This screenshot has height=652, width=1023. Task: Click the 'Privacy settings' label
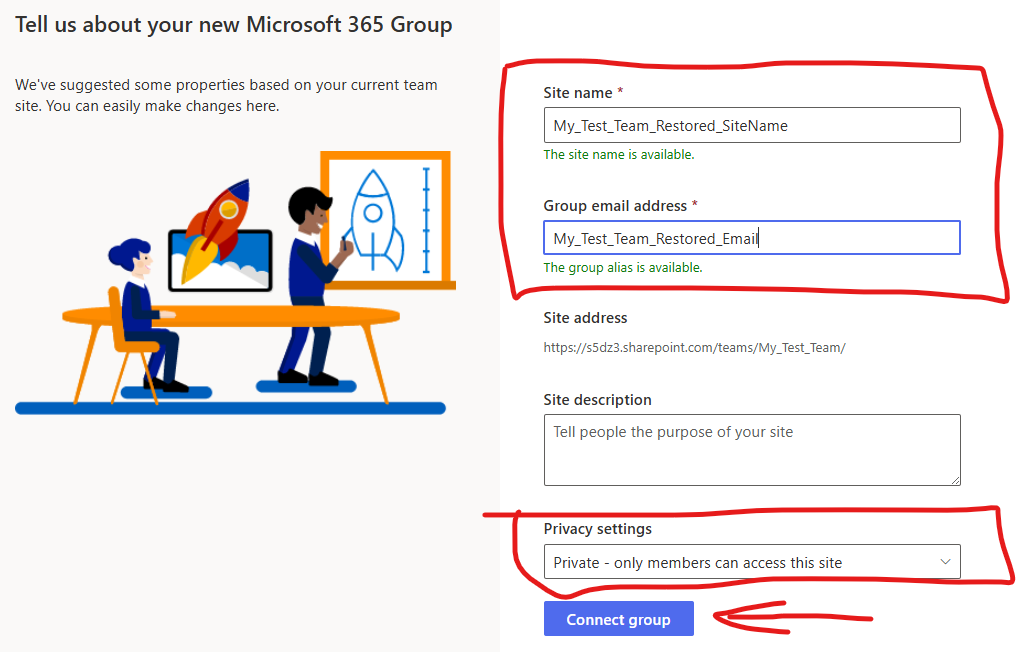598,529
